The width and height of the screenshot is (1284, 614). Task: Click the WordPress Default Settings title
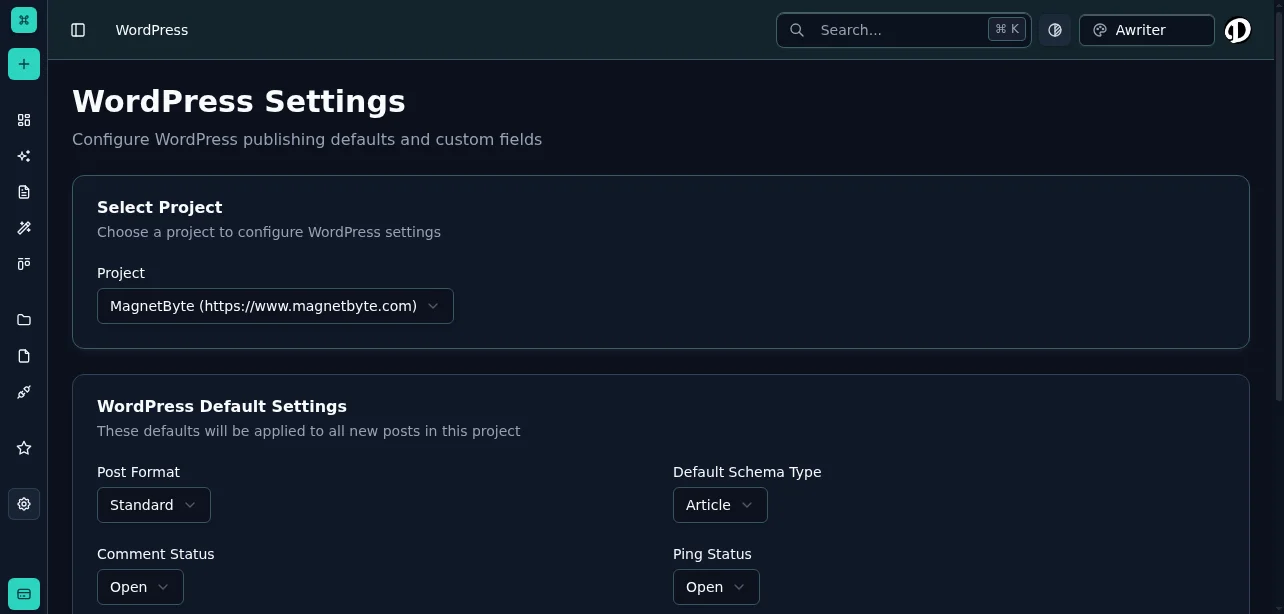point(222,406)
